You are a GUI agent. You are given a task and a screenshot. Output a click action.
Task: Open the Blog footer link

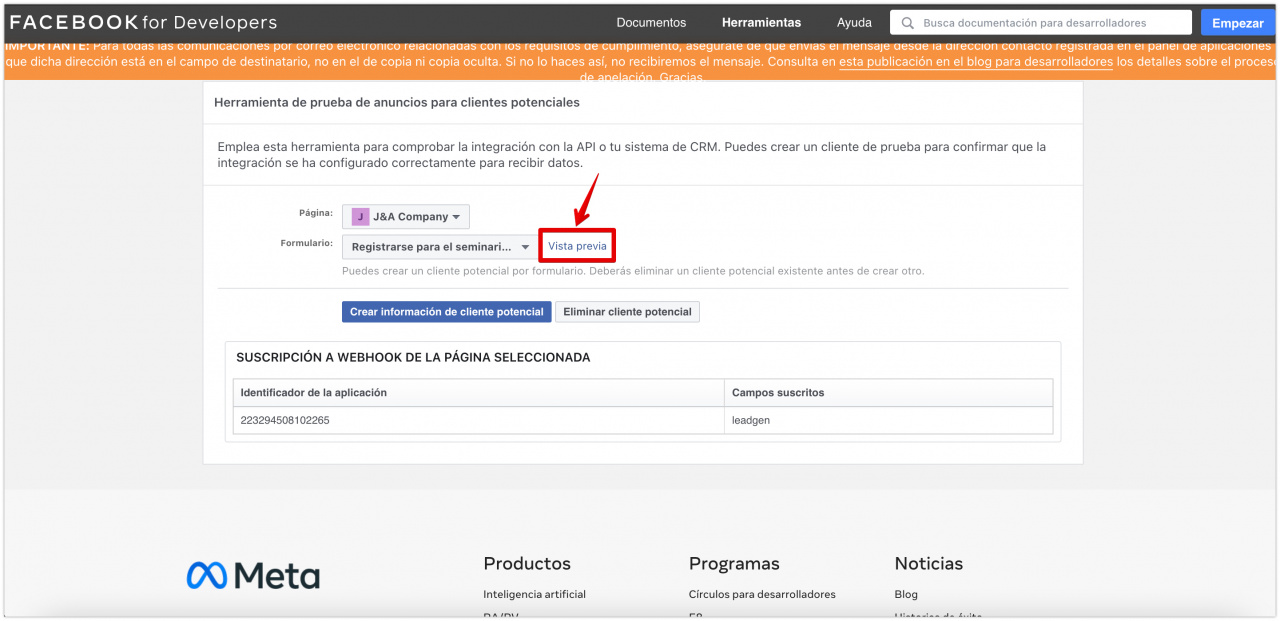(x=906, y=594)
